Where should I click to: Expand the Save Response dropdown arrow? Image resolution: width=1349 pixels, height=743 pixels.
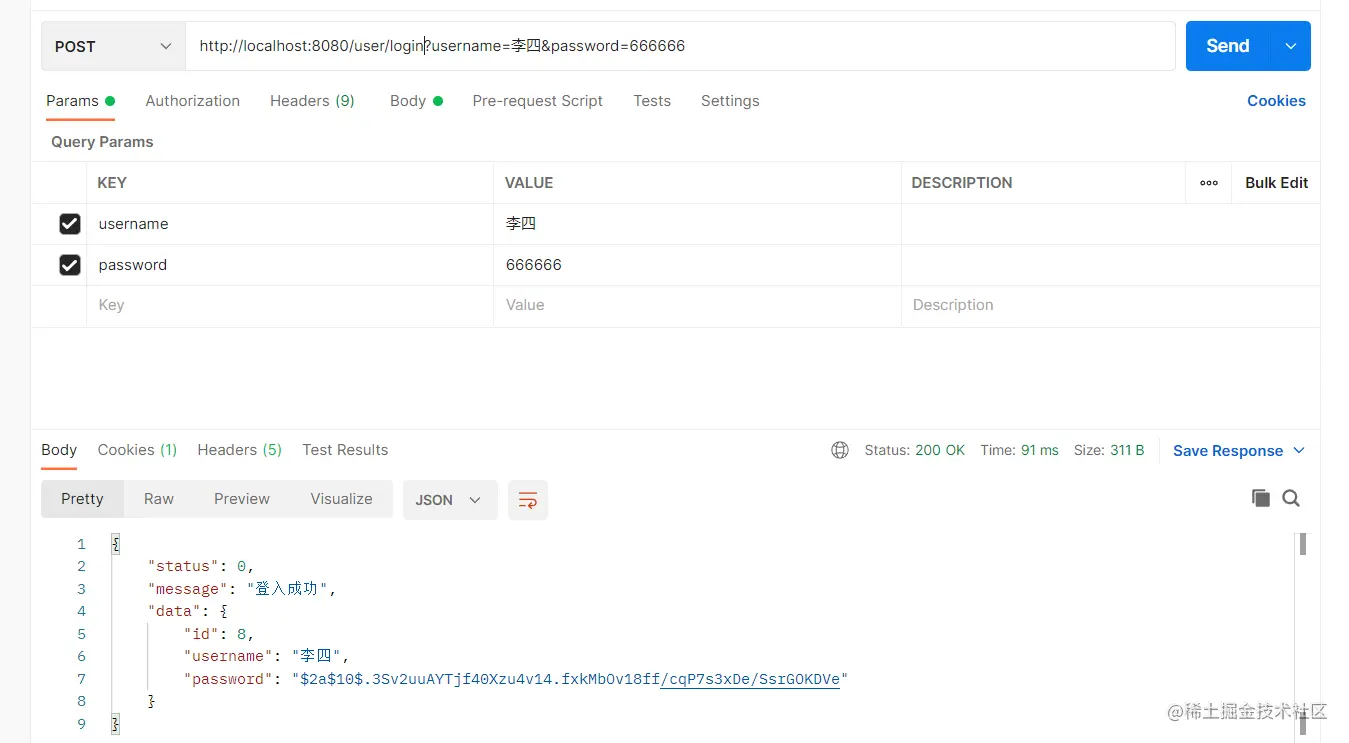(x=1299, y=450)
